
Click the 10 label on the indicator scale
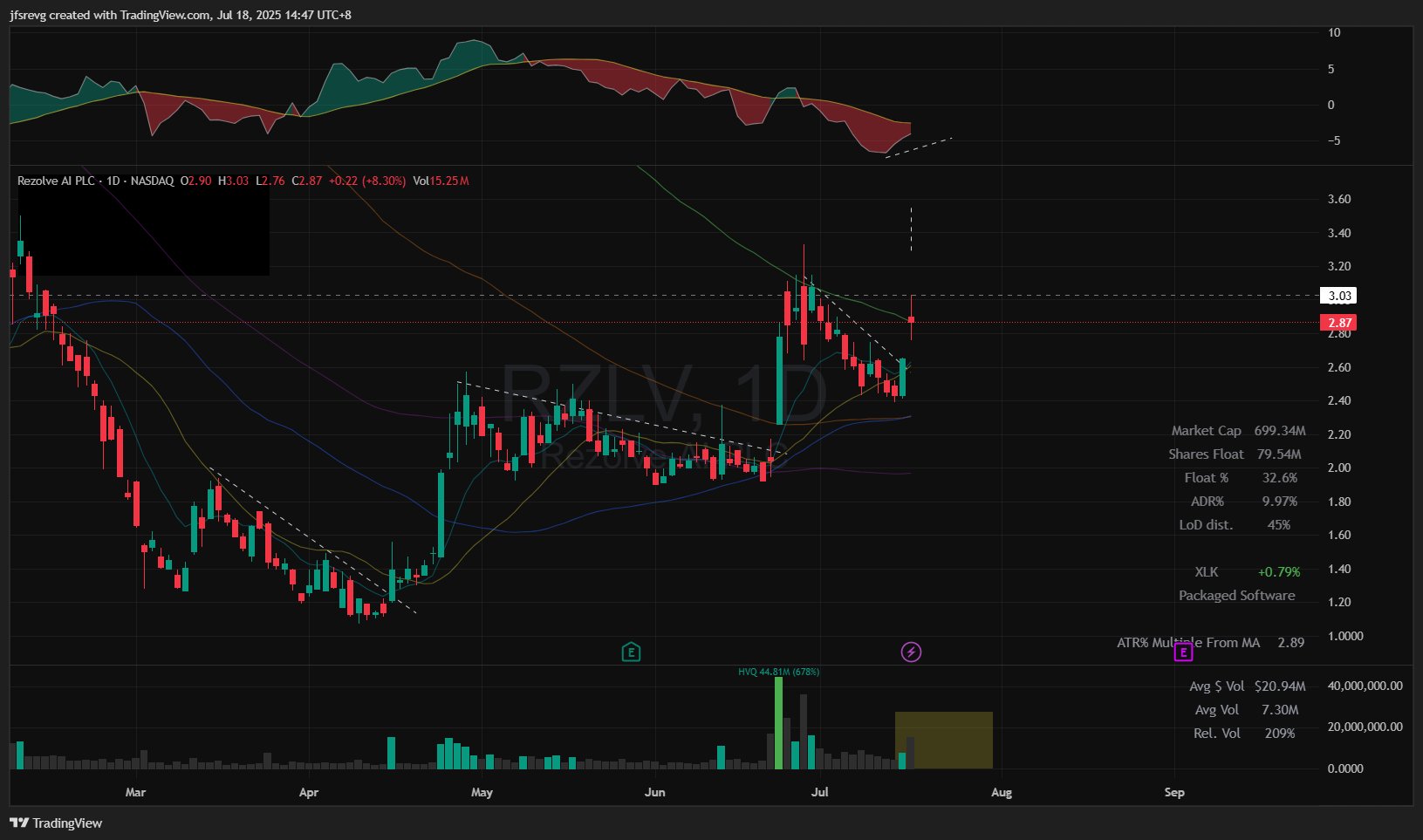coord(1334,32)
